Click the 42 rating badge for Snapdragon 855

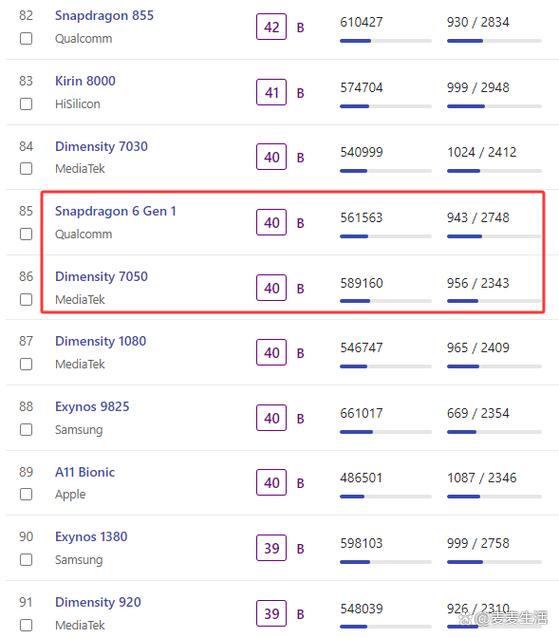[271, 27]
